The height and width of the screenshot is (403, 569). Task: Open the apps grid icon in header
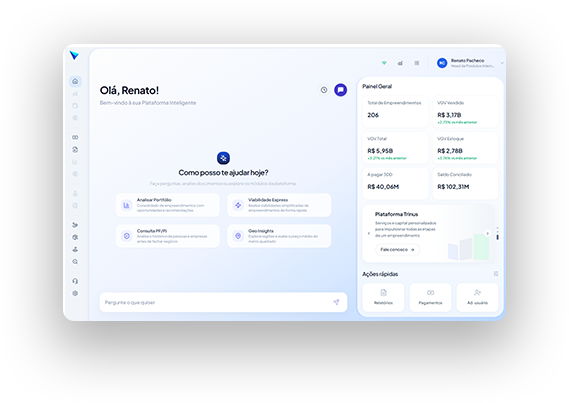click(417, 63)
